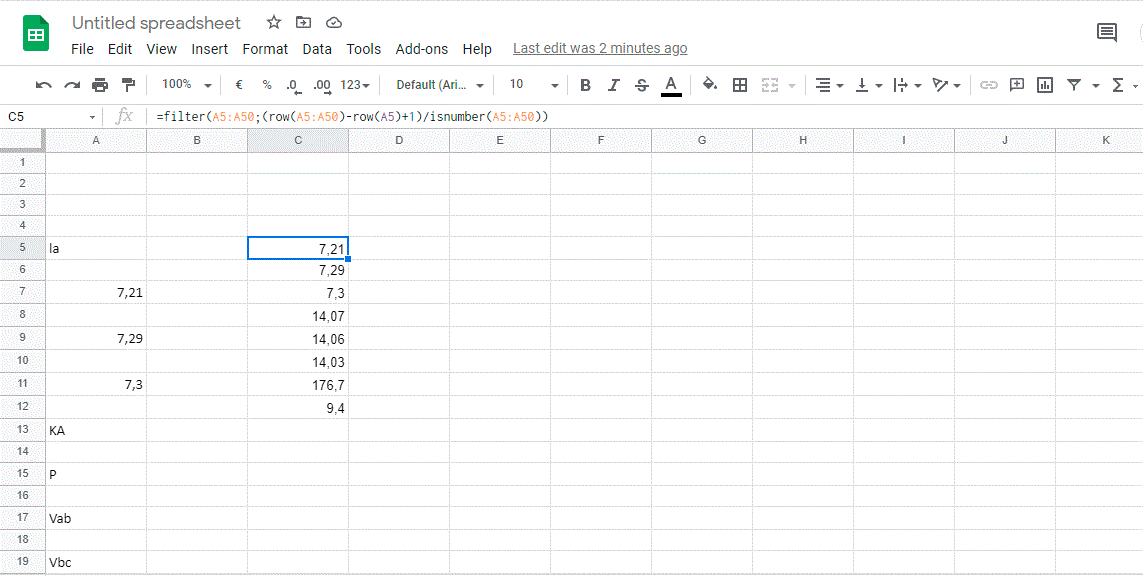
Task: Insert a chart
Action: (x=1045, y=85)
